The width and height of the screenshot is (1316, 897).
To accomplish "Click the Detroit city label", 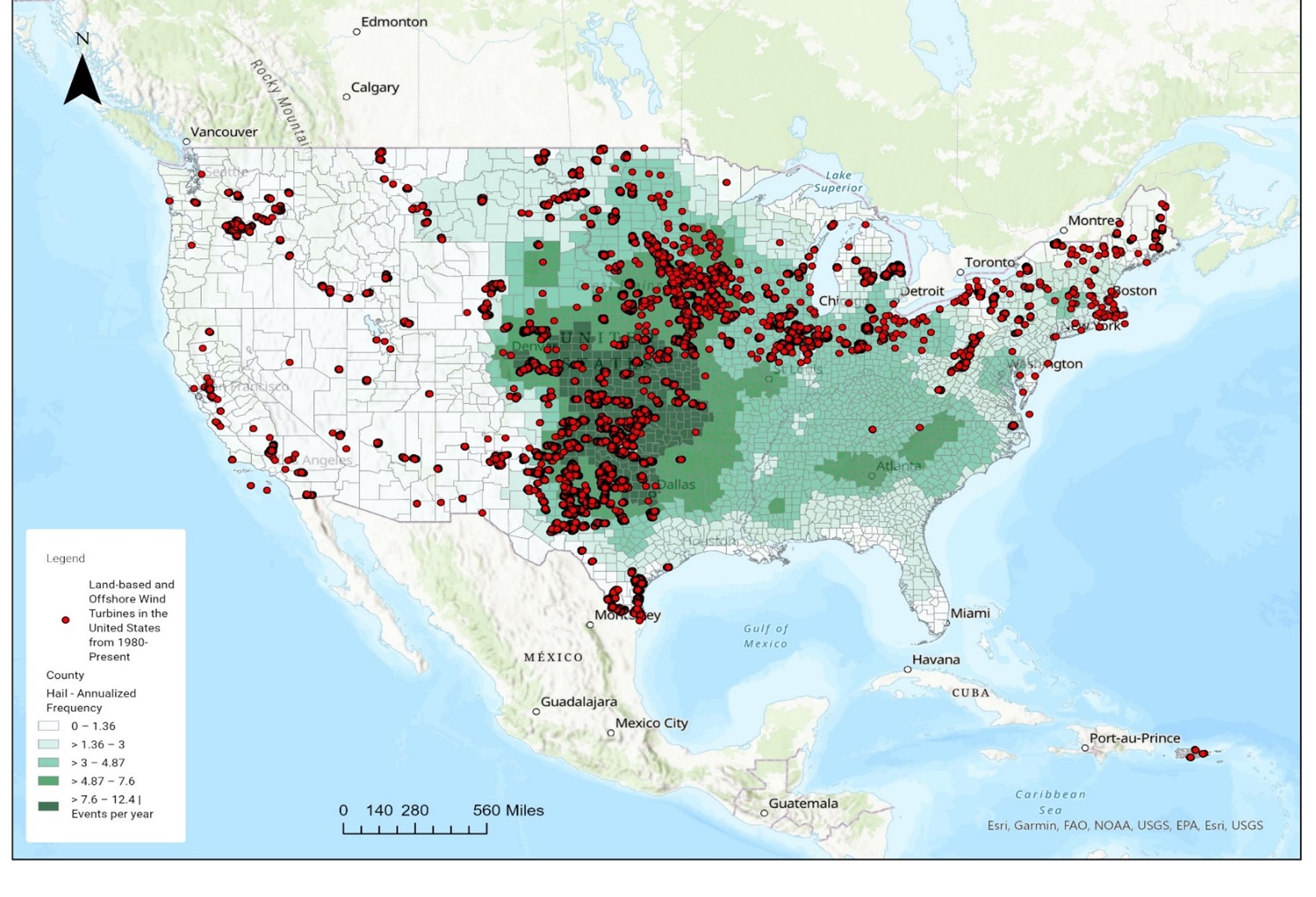I will coord(922,291).
